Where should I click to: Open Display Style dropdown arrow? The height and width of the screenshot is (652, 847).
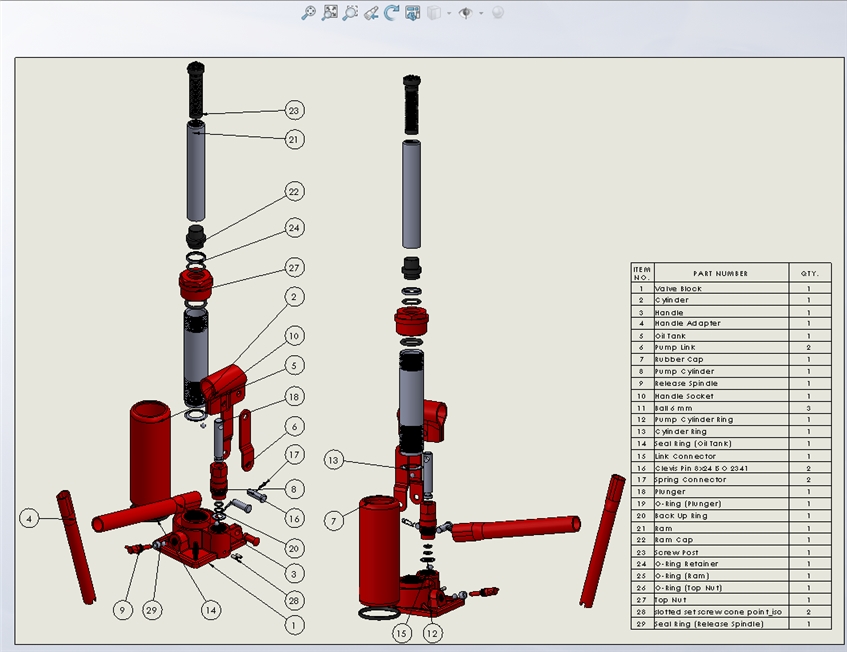(x=449, y=14)
